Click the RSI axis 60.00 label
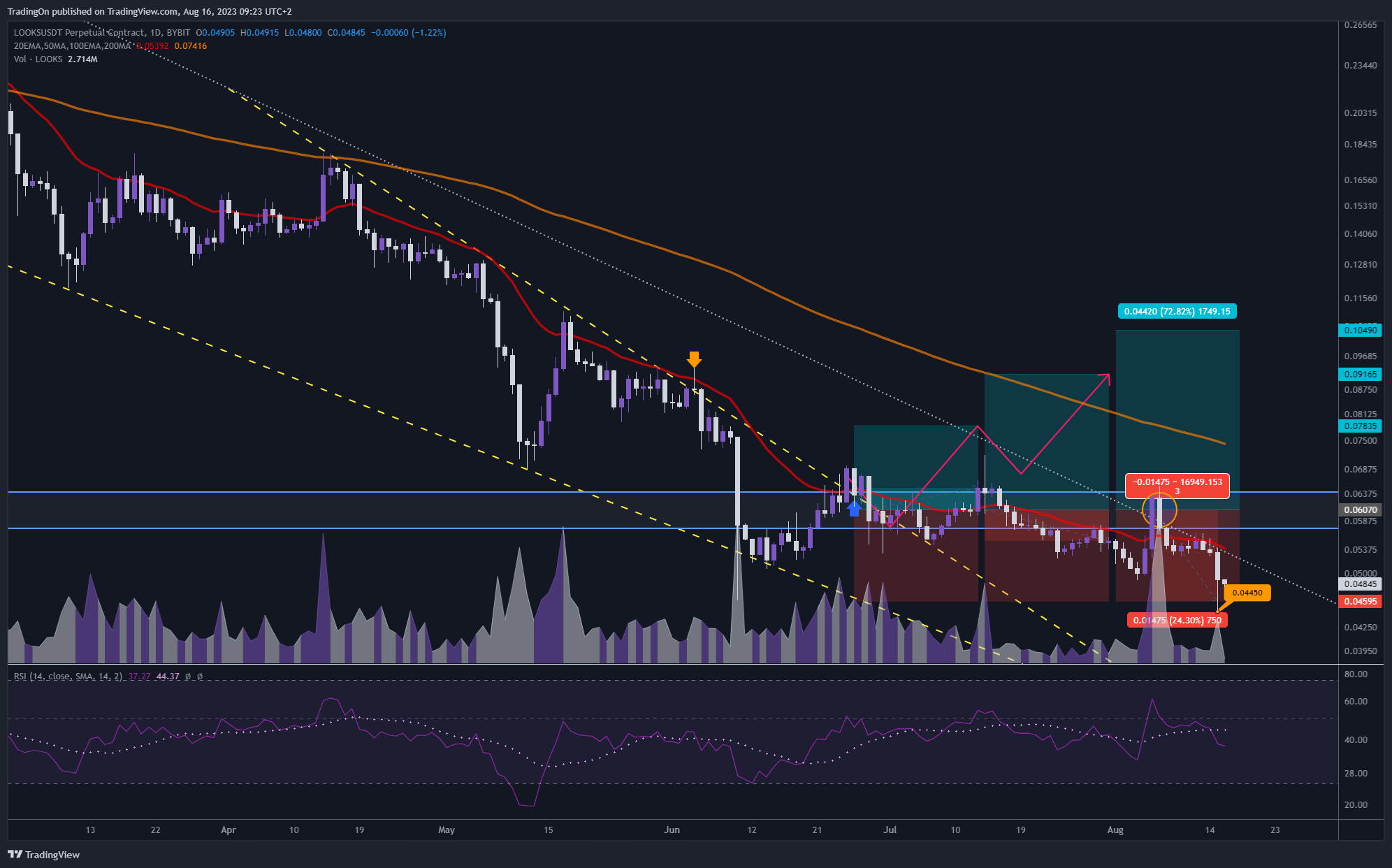The height and width of the screenshot is (868, 1392). [1356, 702]
